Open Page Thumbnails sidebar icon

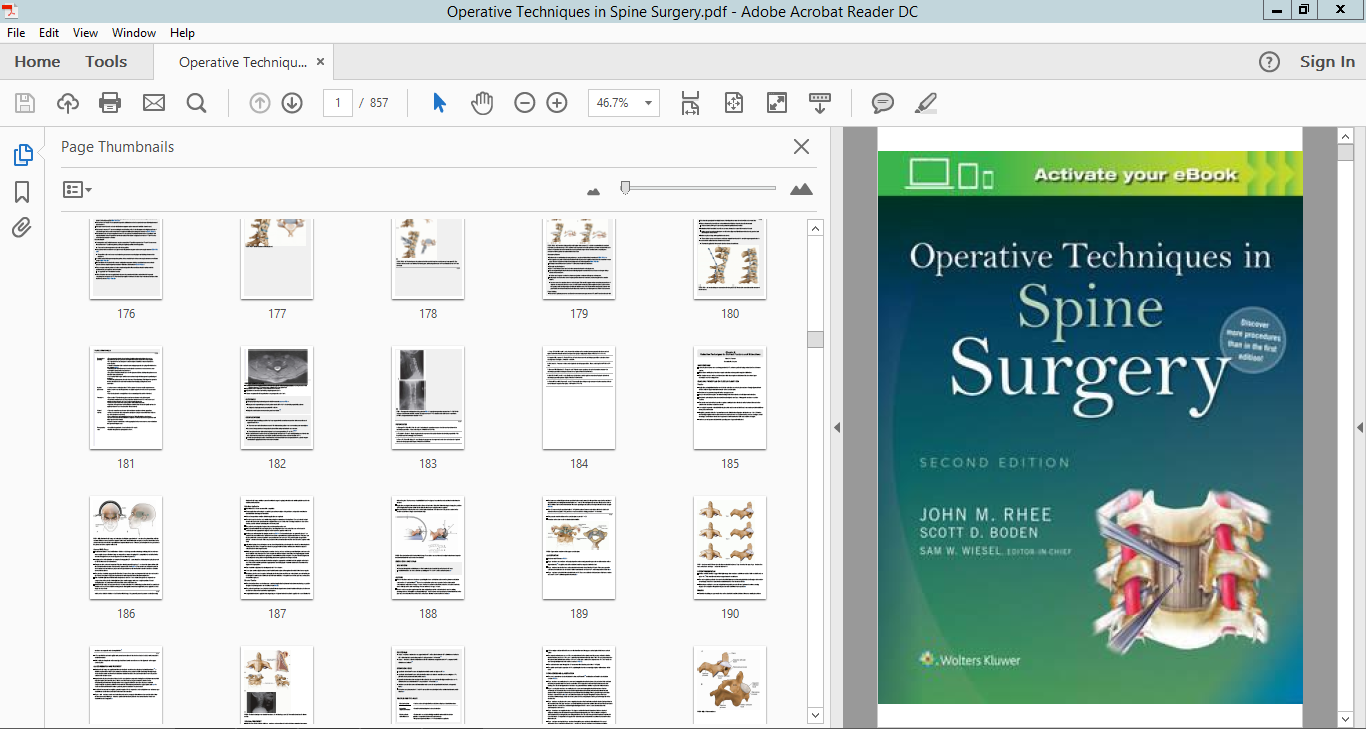22,155
